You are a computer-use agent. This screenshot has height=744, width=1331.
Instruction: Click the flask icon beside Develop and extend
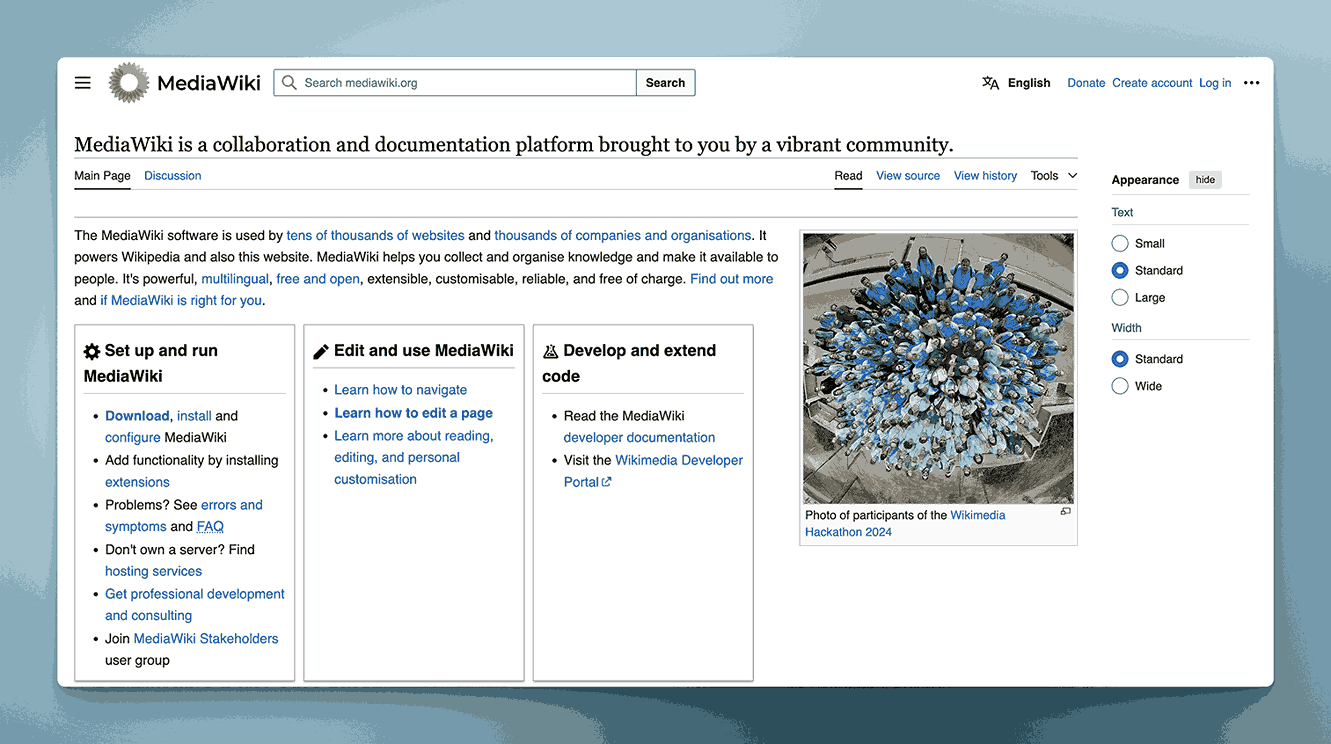point(550,351)
